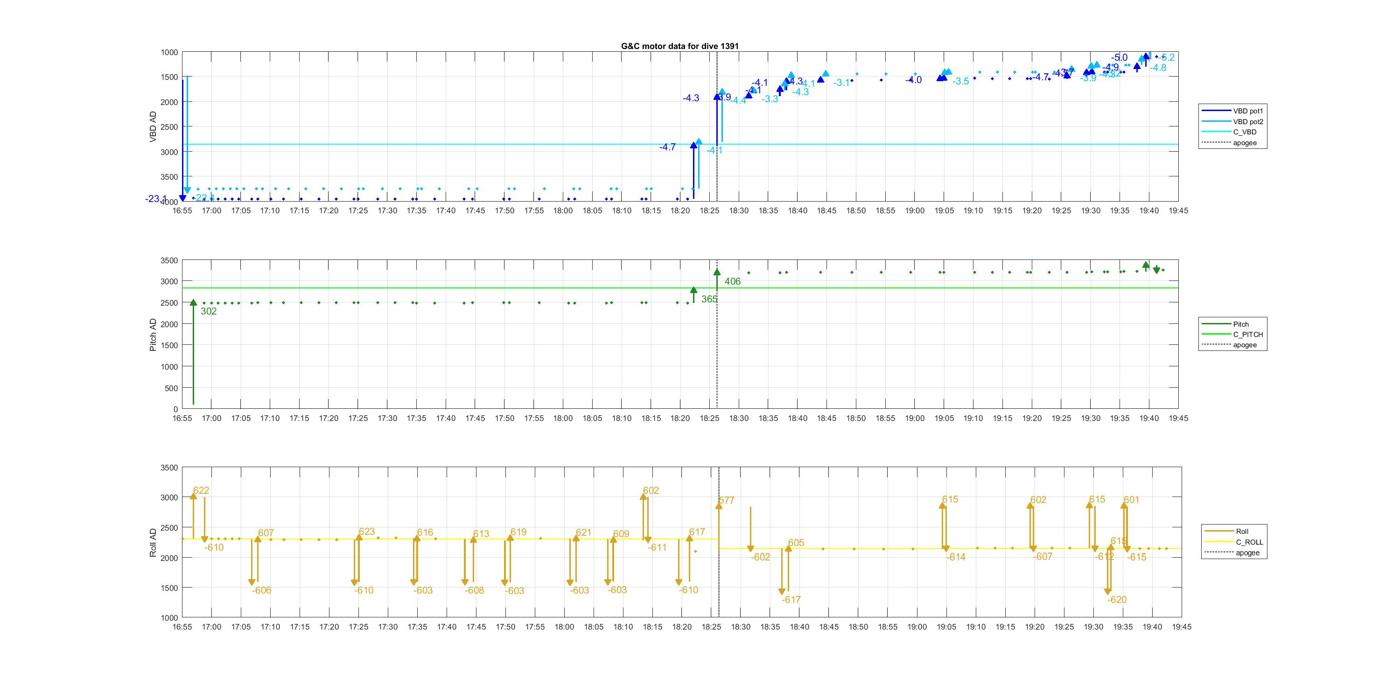Click the '609' roll data label

pyautogui.click(x=621, y=534)
